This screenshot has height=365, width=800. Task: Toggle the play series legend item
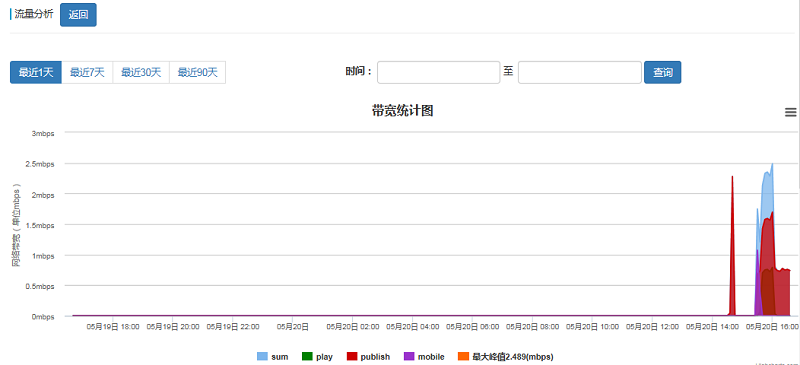[x=317, y=357]
